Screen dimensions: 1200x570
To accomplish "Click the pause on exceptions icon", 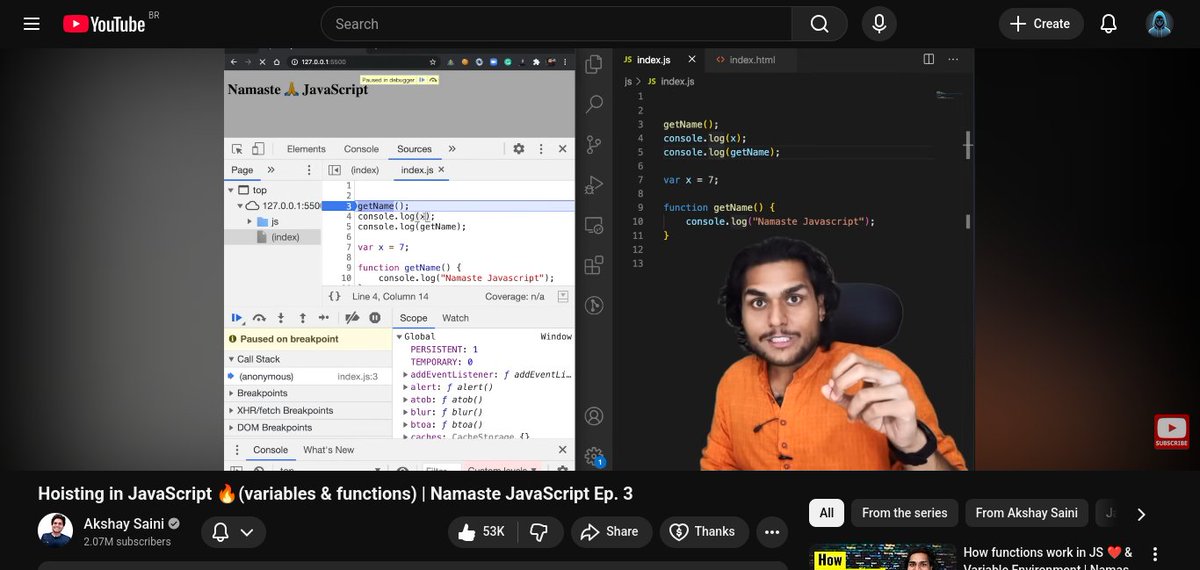I will pyautogui.click(x=375, y=318).
